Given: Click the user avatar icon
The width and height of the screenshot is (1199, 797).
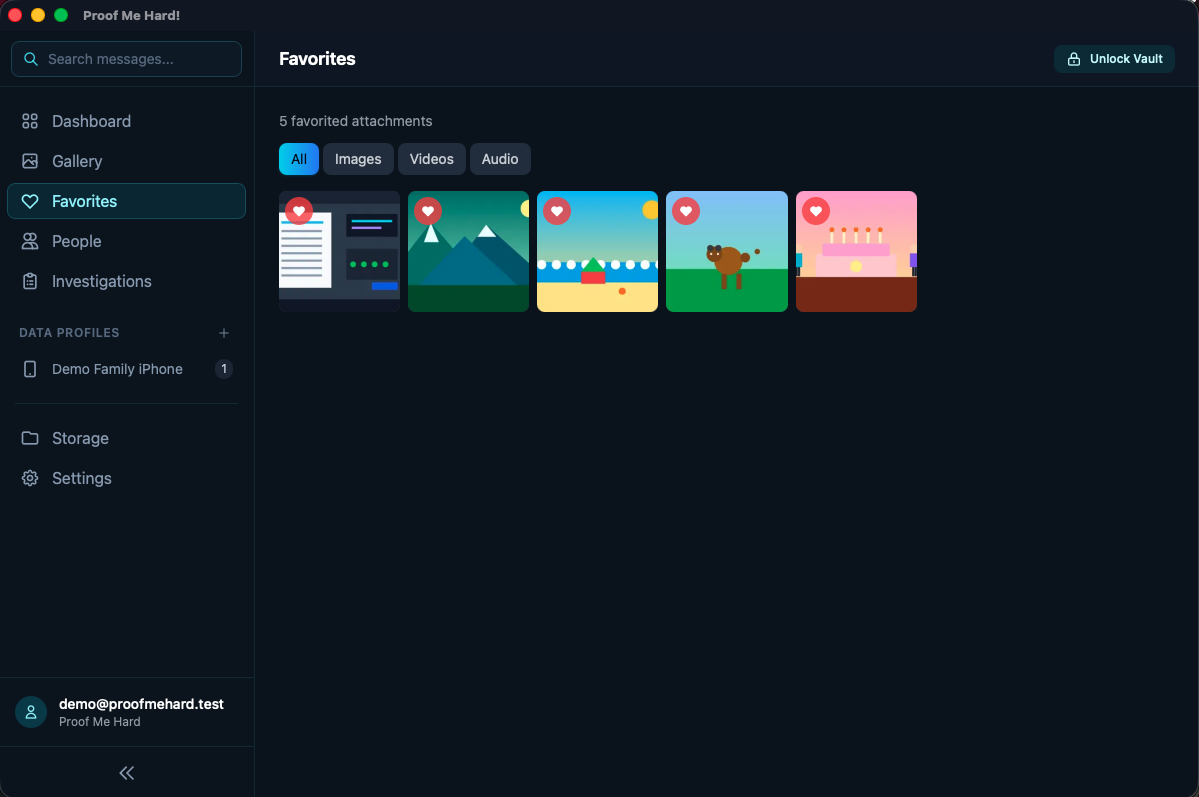Looking at the screenshot, I should click(x=31, y=712).
